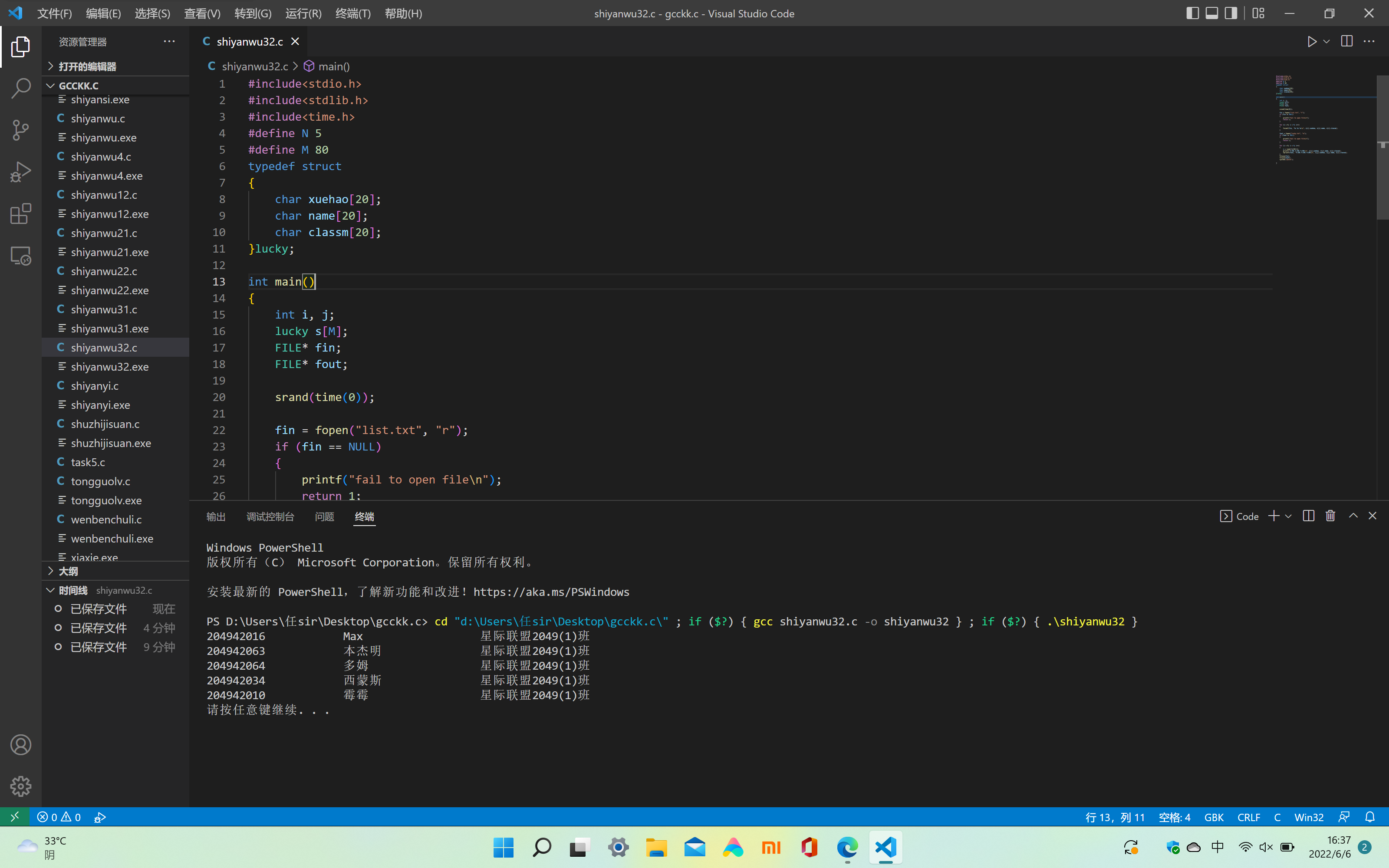Close the terminal panel
Image resolution: width=1389 pixels, height=868 pixels.
click(1373, 516)
